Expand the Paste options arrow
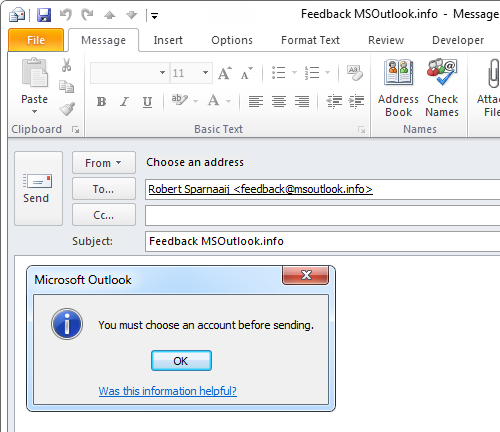This screenshot has width=500, height=432. (35, 112)
